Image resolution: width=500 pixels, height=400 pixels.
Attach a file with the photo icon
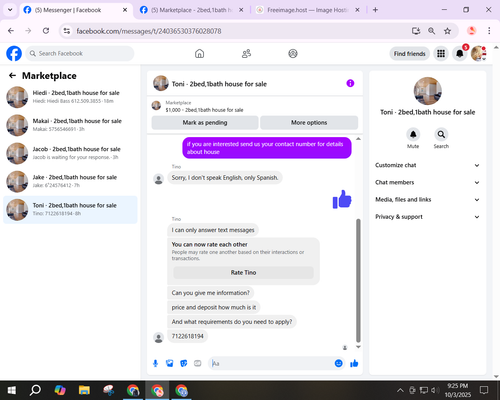click(x=170, y=363)
